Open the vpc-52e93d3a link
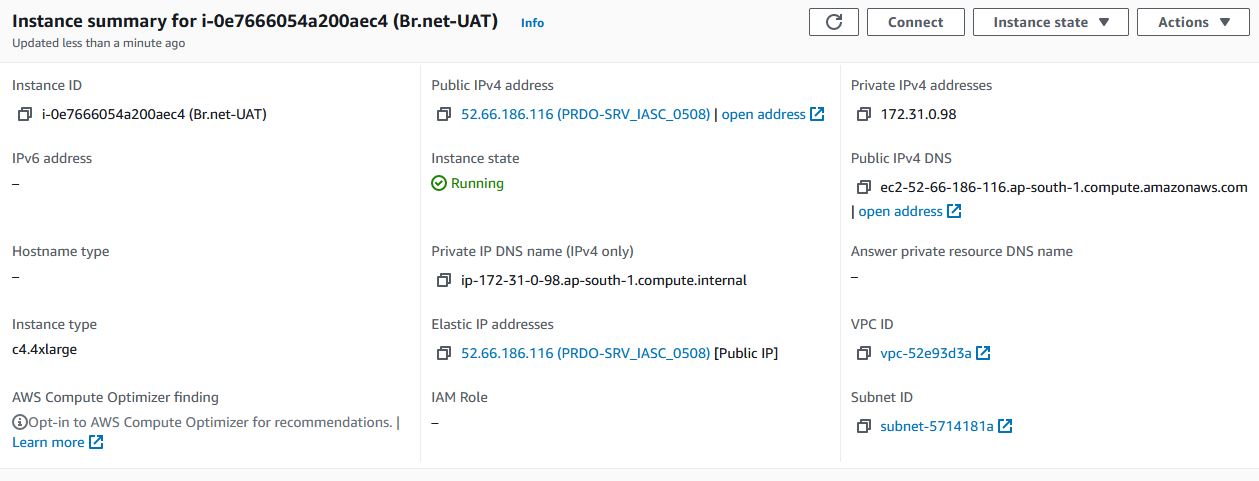Viewport: 1259px width, 481px height. tap(935, 353)
